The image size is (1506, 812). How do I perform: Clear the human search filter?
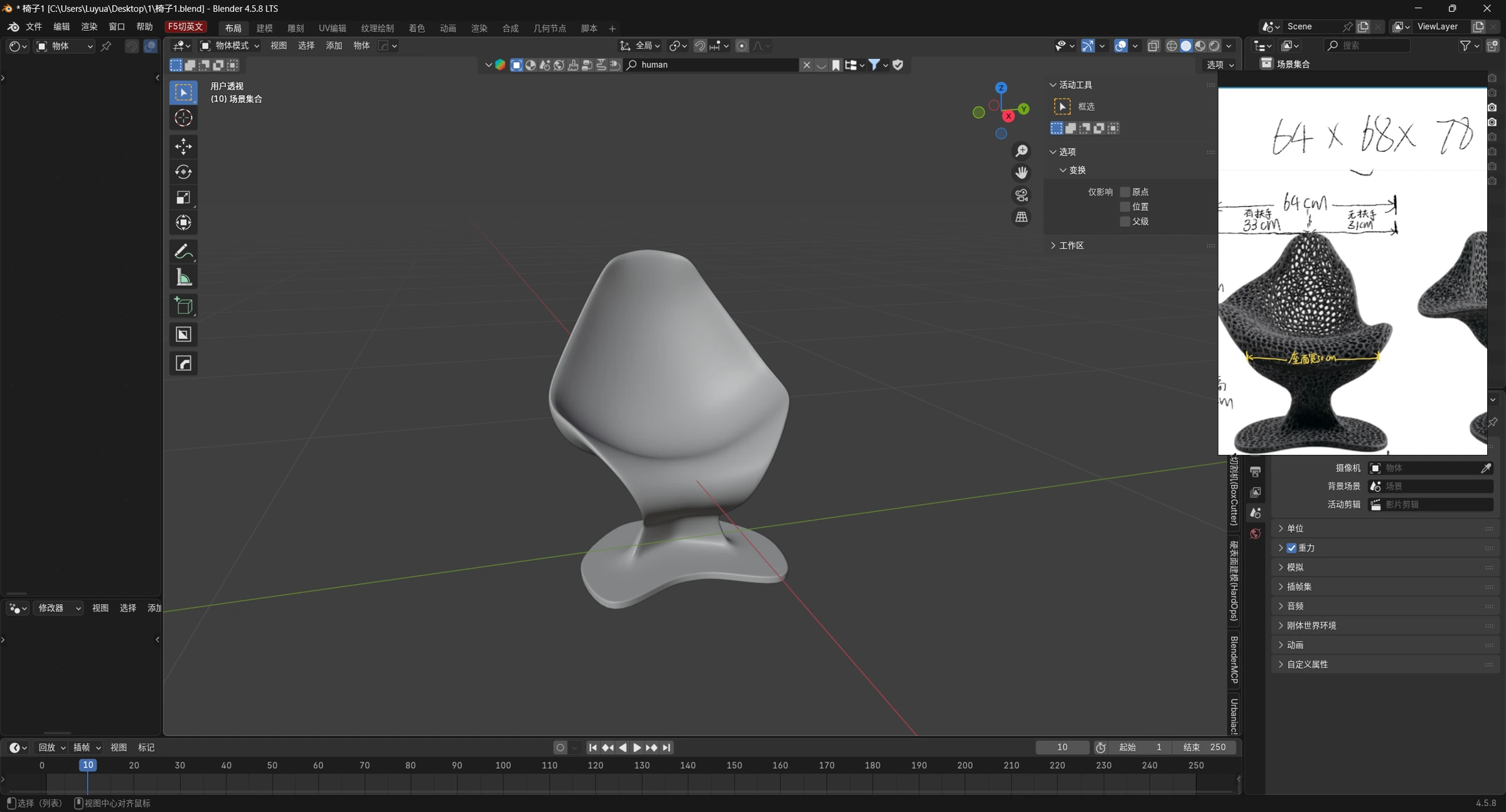tap(806, 65)
